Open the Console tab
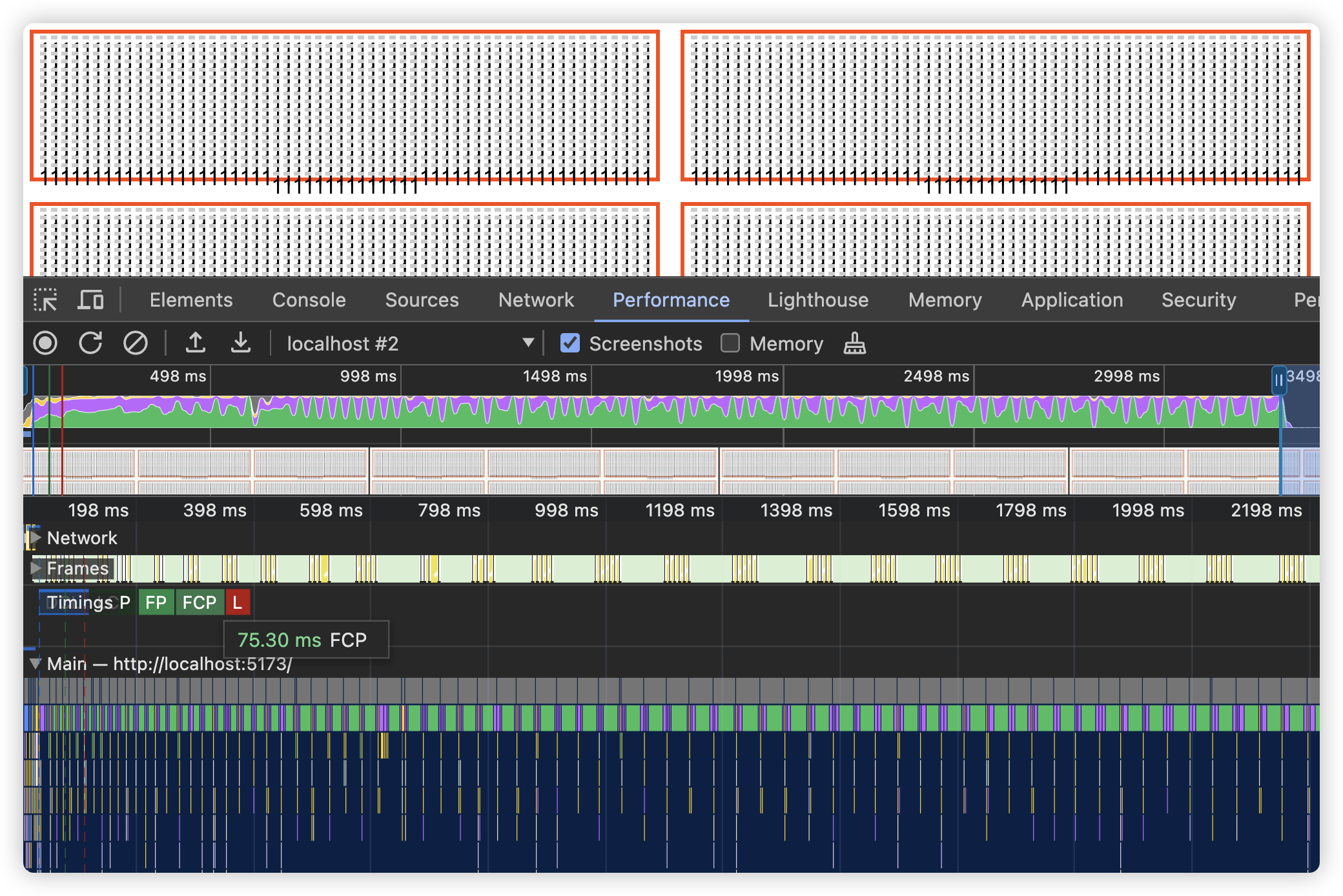Image resolution: width=1343 pixels, height=896 pixels. [x=309, y=300]
